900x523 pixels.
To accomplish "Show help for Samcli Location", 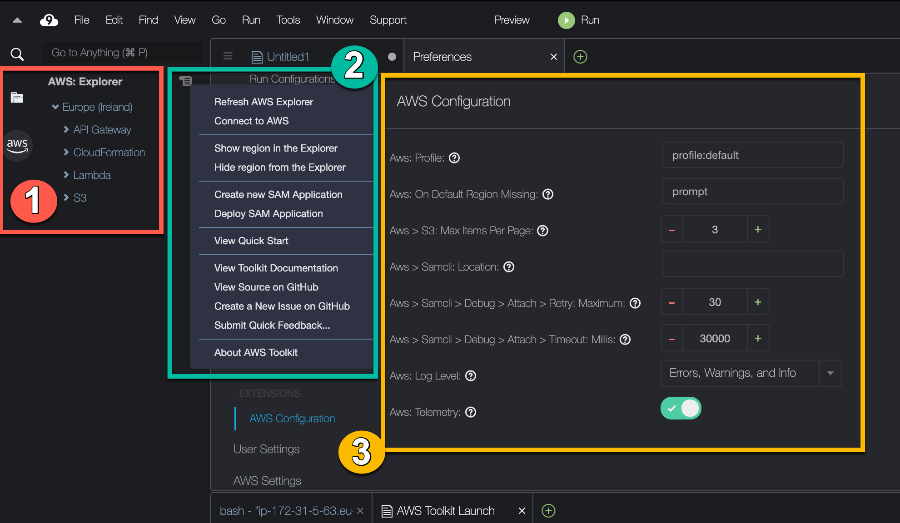I will pos(509,267).
